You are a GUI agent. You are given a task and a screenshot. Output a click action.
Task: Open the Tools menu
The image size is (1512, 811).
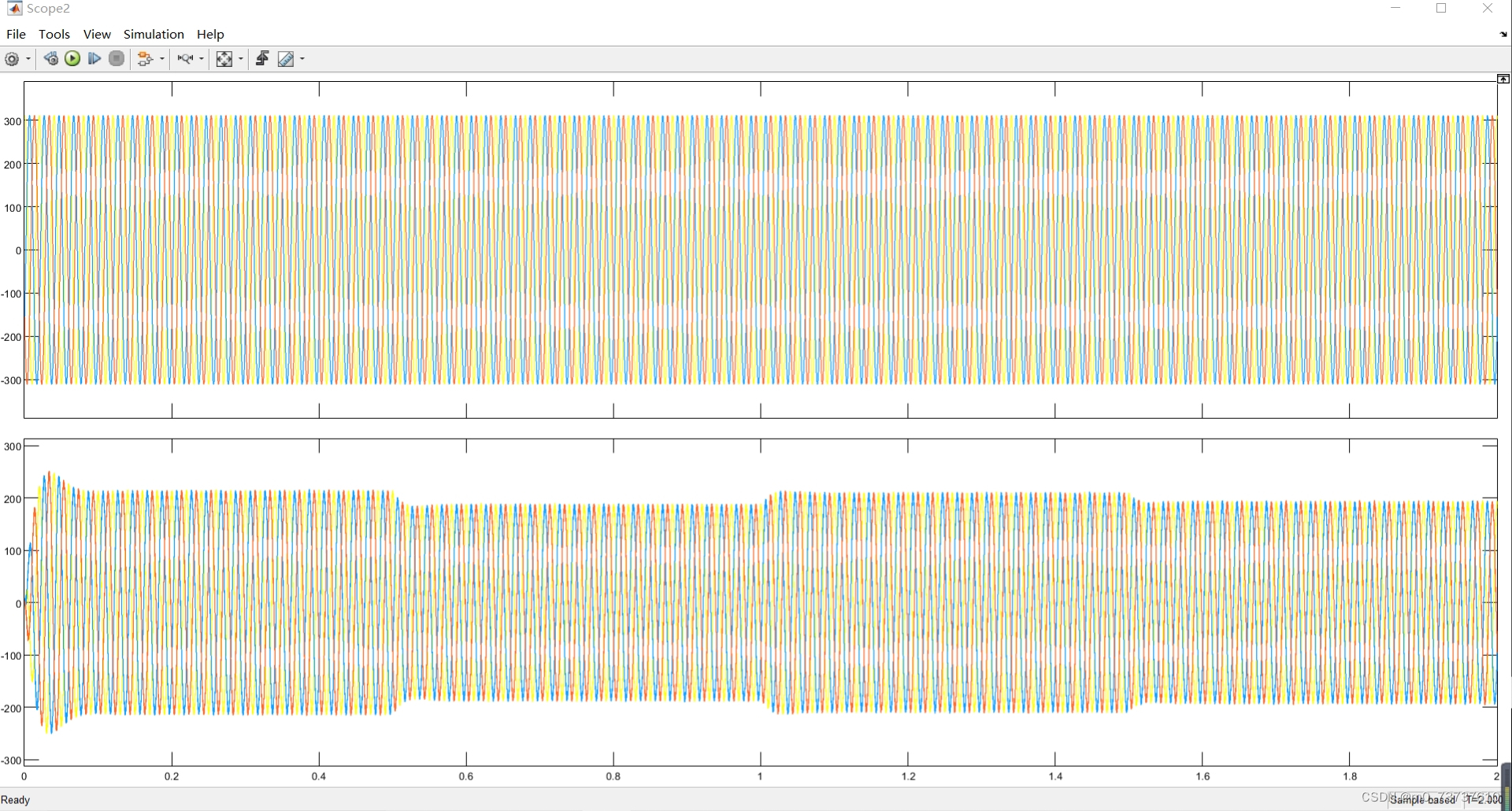pos(54,34)
